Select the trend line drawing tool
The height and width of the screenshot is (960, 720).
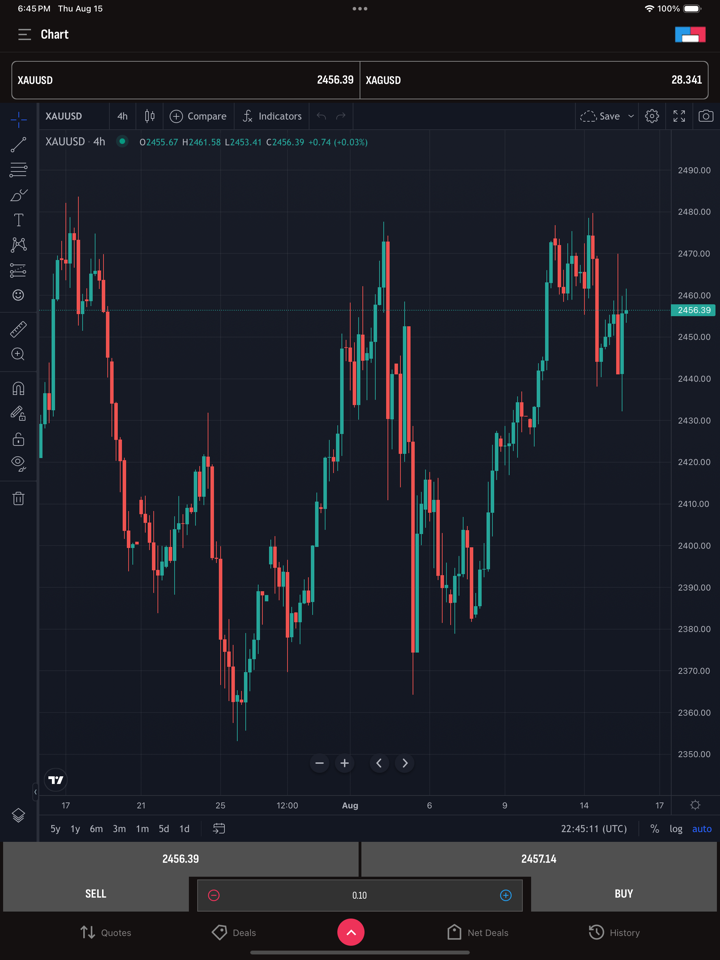pos(18,145)
